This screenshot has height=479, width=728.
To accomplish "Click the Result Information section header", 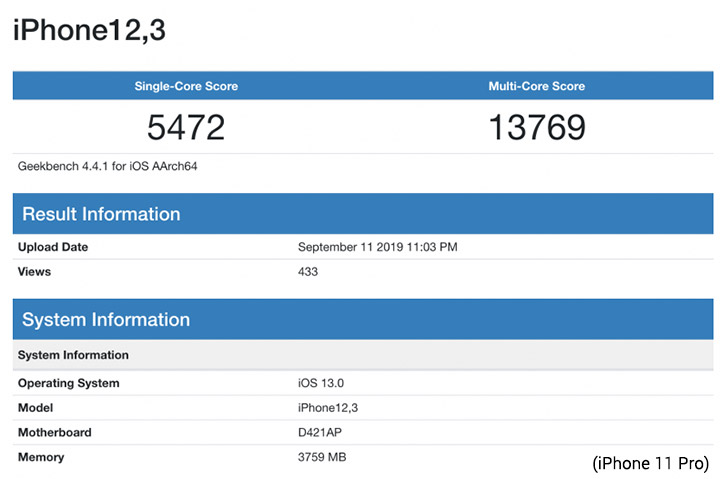I will click(x=363, y=214).
